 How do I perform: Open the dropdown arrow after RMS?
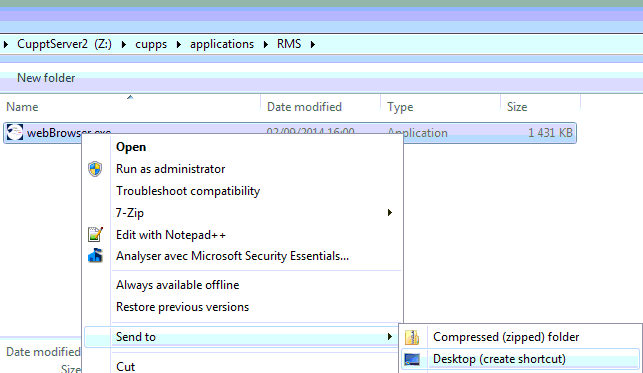[x=312, y=44]
